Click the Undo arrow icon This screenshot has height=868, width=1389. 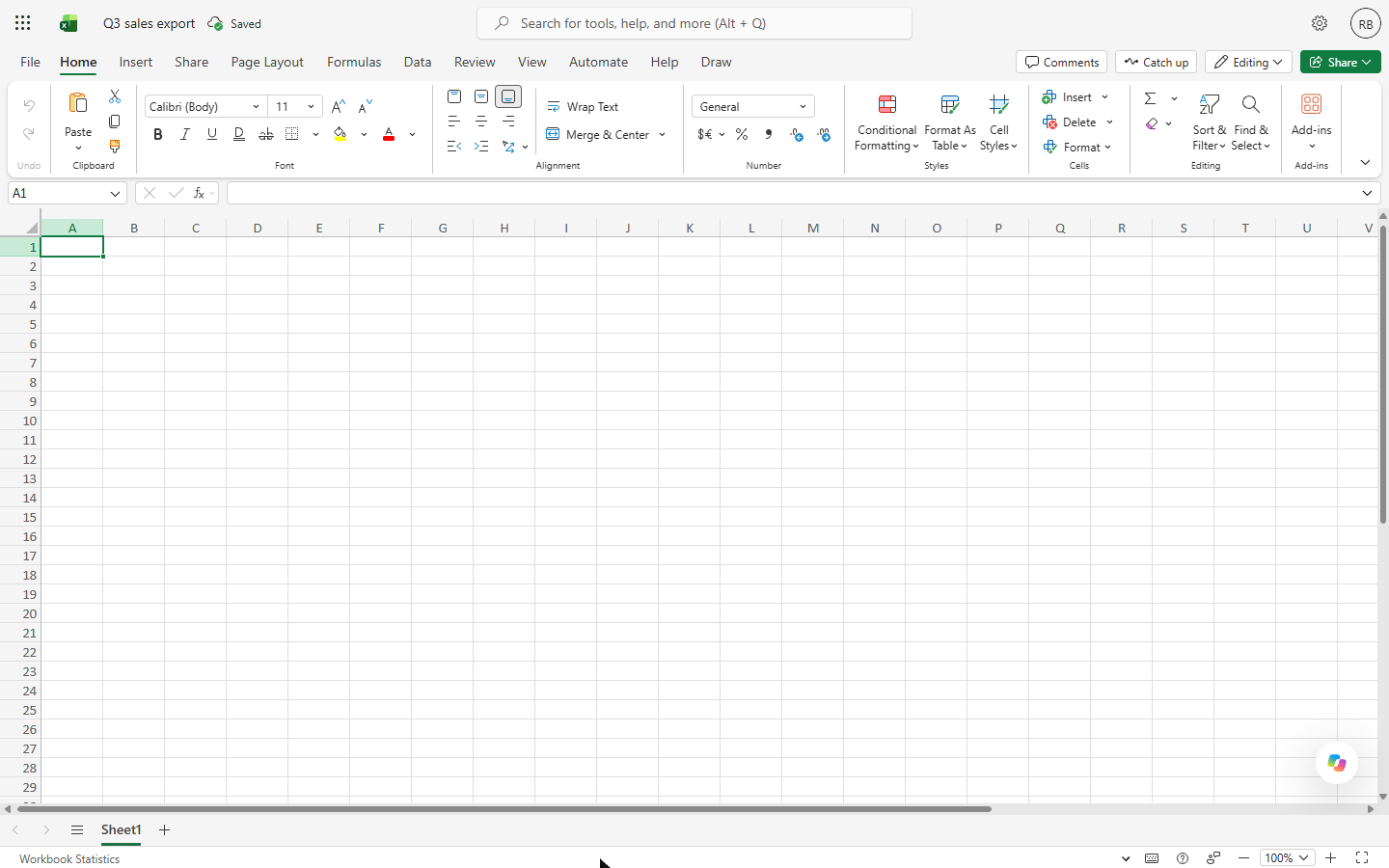pyautogui.click(x=29, y=105)
